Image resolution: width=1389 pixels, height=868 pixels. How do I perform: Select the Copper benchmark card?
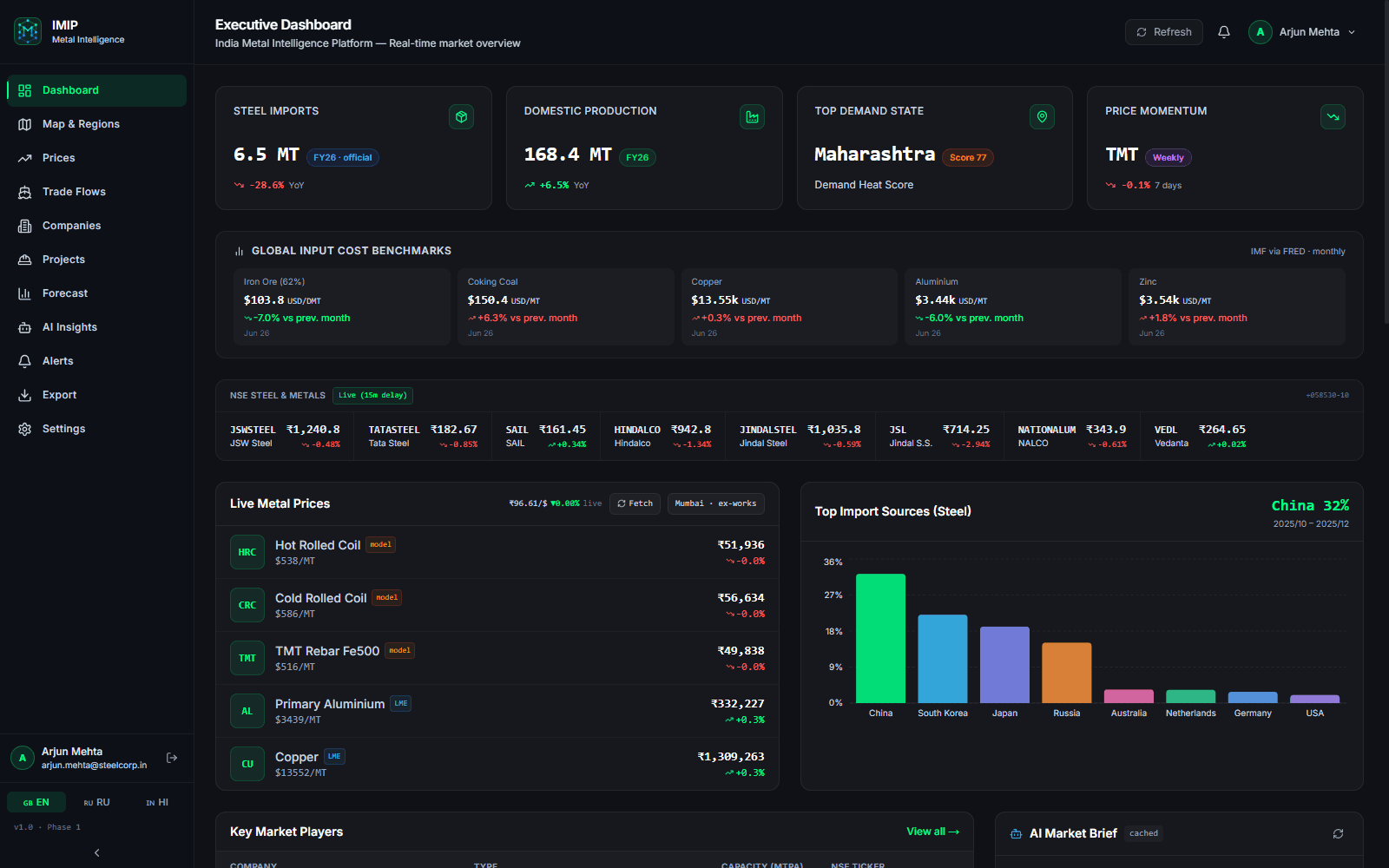tap(789, 306)
